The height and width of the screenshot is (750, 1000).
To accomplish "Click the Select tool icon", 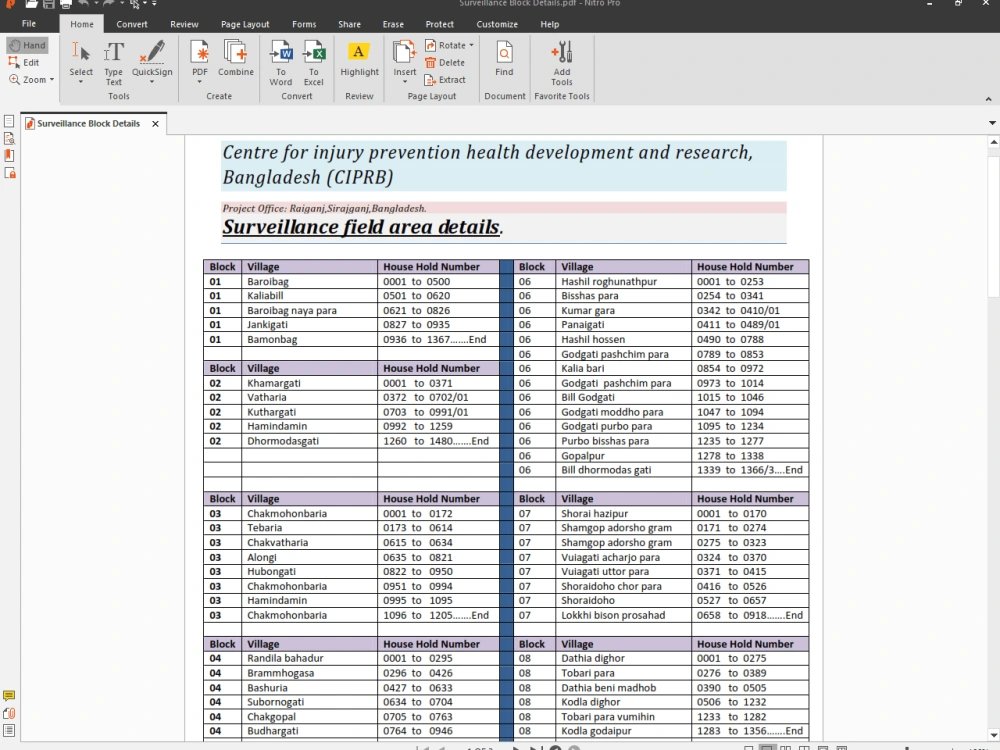I will (81, 51).
